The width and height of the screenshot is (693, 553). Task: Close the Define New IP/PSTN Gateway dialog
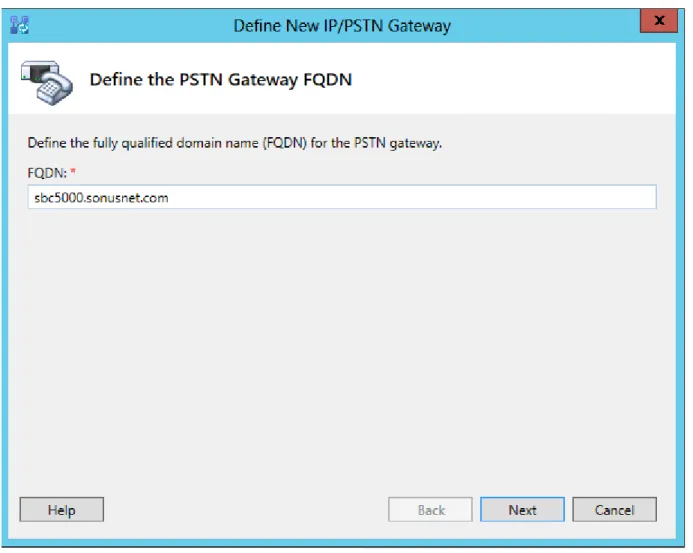(659, 20)
